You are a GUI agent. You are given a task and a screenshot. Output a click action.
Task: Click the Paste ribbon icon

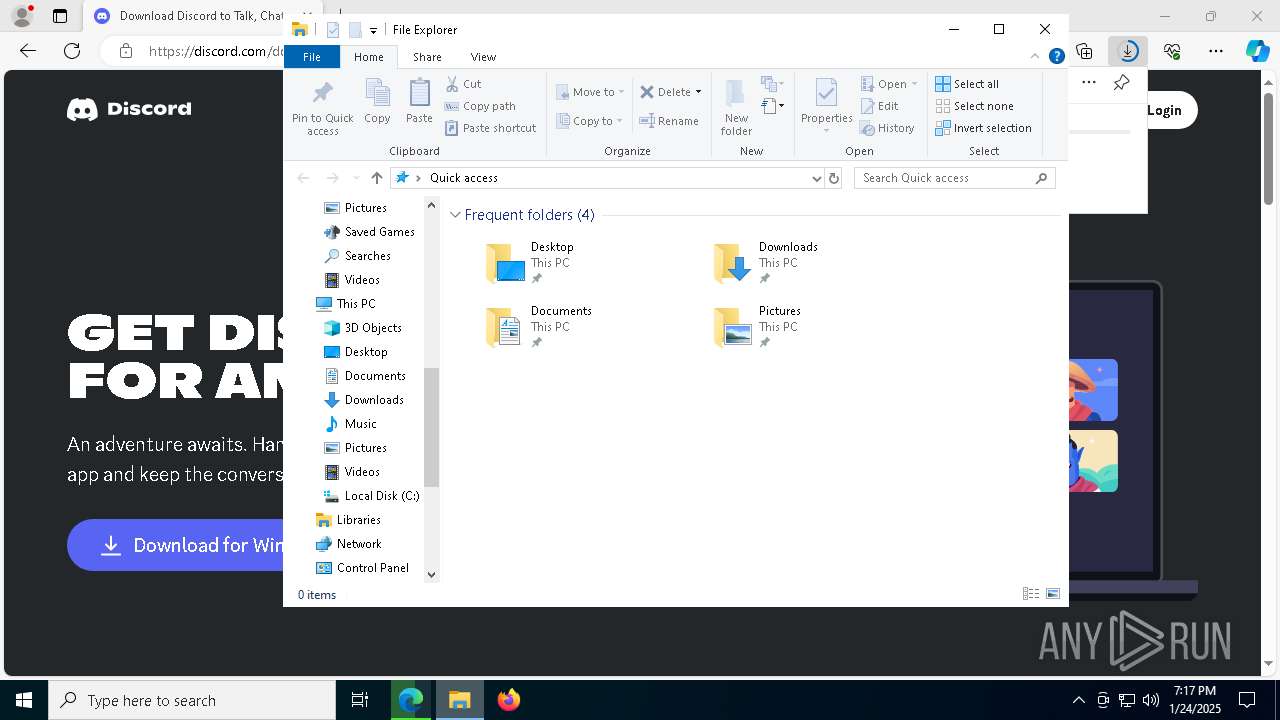pyautogui.click(x=419, y=101)
